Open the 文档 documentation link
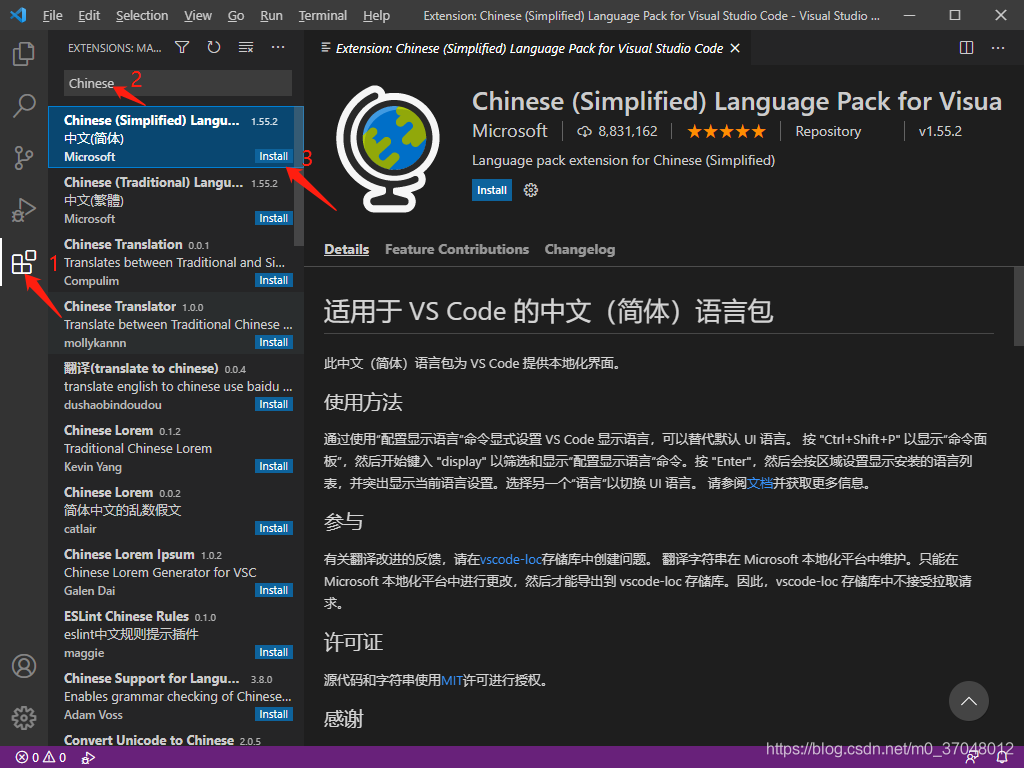This screenshot has height=768, width=1024. tap(760, 483)
